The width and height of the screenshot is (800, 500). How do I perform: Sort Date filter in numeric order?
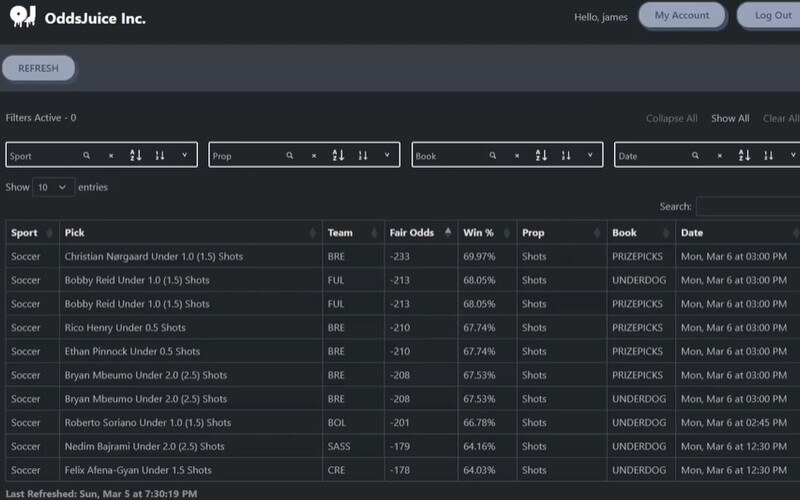point(768,155)
